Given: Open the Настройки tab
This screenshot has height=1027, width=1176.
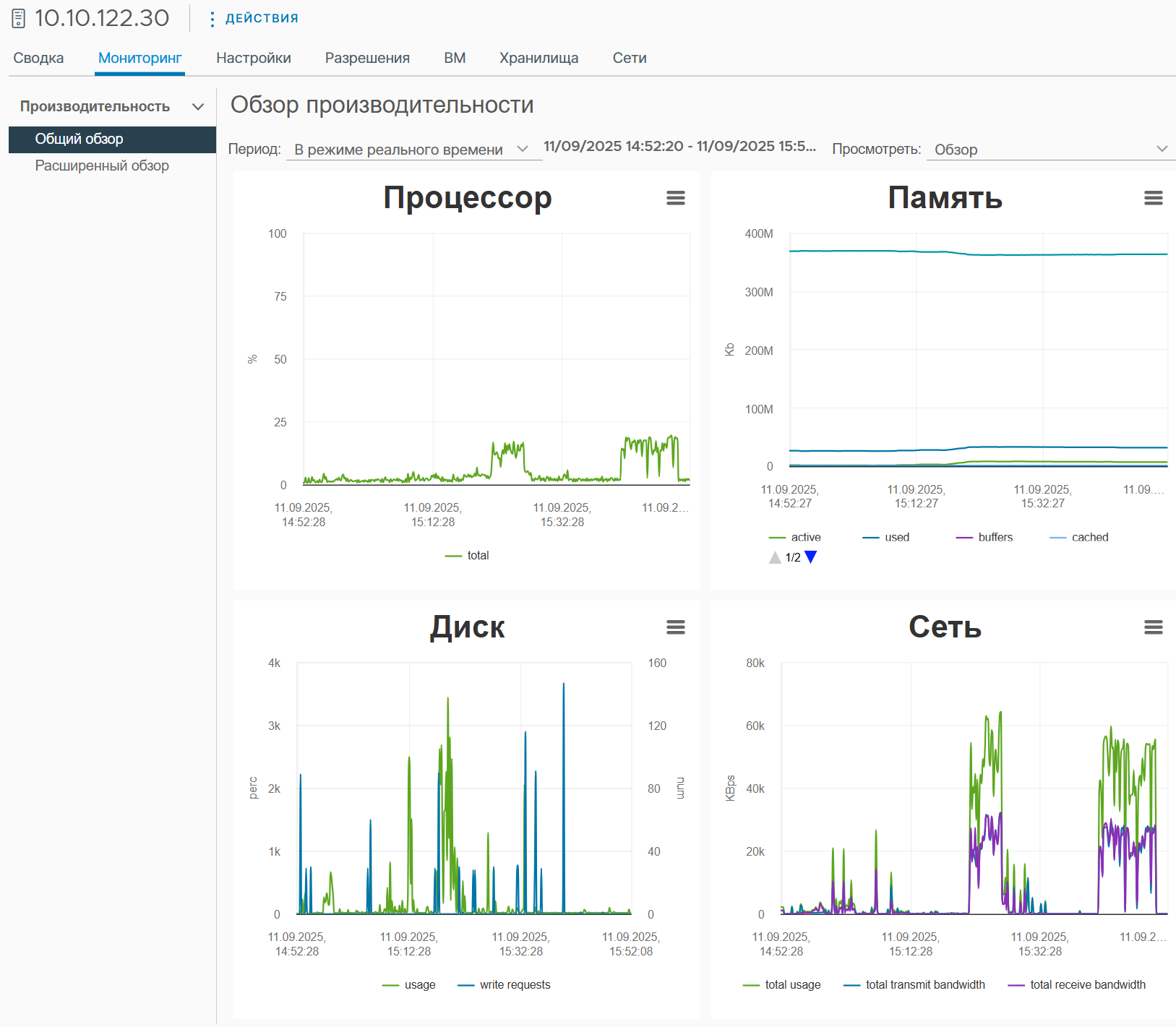Looking at the screenshot, I should pyautogui.click(x=254, y=58).
